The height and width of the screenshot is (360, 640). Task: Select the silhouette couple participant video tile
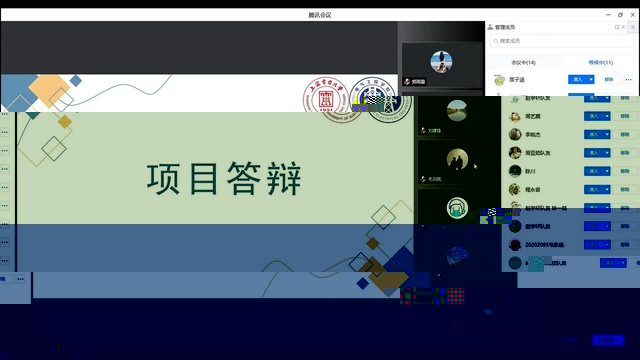click(457, 163)
